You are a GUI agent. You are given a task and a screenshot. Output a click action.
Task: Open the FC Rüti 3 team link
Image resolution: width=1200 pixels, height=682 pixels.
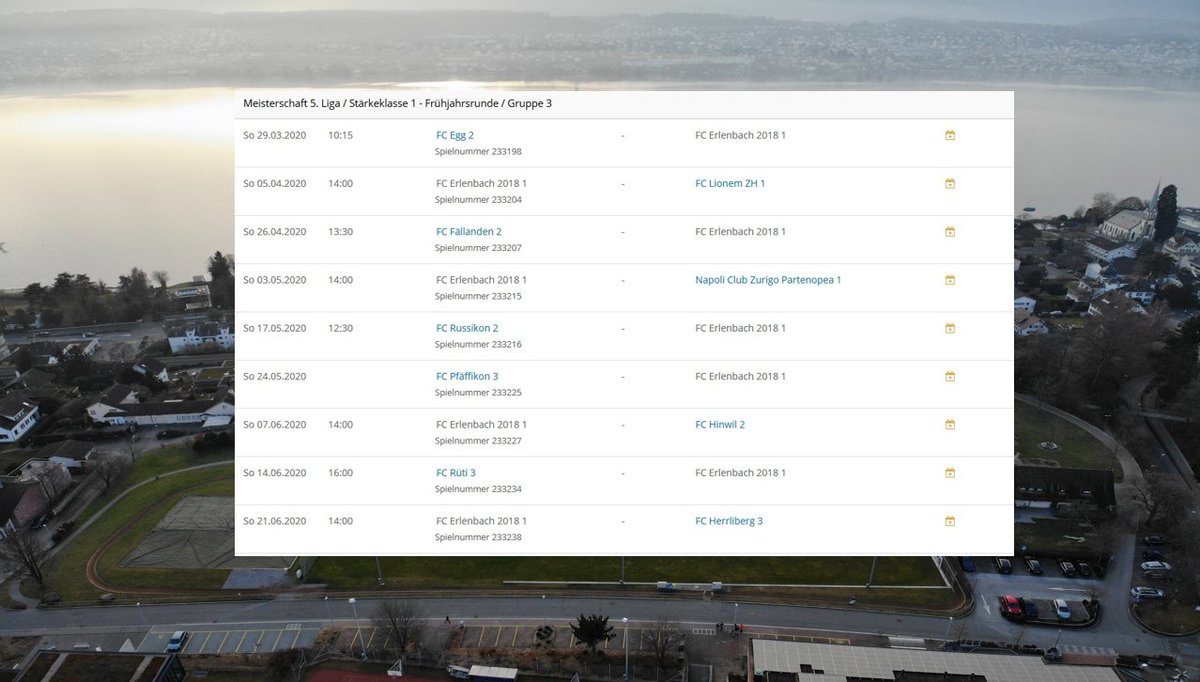tap(456, 472)
